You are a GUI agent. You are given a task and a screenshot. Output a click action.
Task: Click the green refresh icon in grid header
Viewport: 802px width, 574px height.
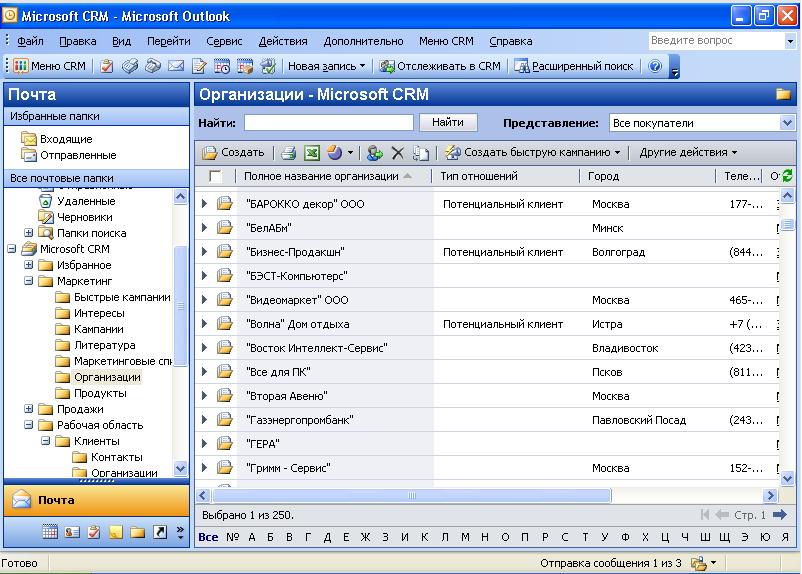click(x=787, y=176)
